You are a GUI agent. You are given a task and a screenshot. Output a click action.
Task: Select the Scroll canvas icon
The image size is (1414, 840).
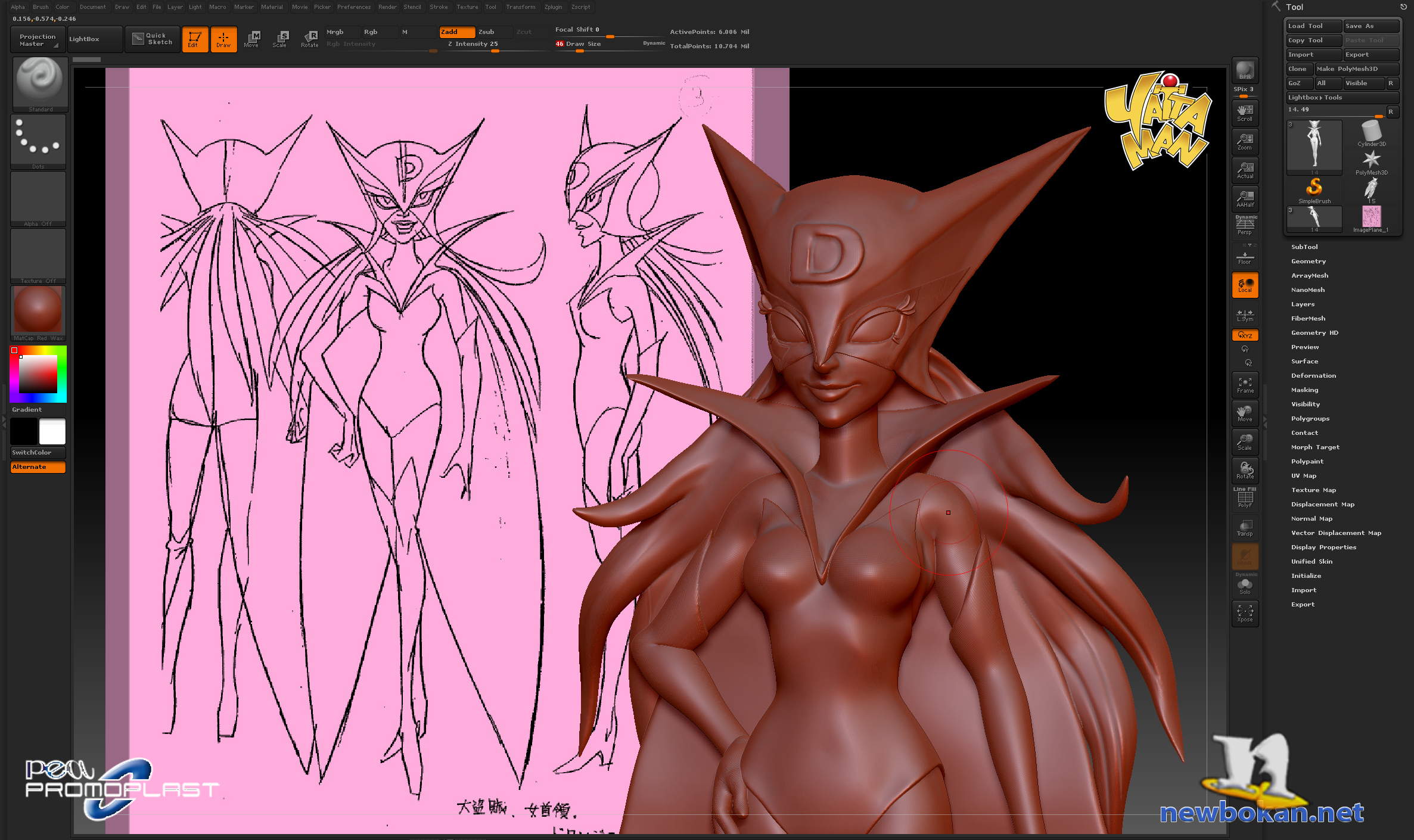click(1245, 113)
